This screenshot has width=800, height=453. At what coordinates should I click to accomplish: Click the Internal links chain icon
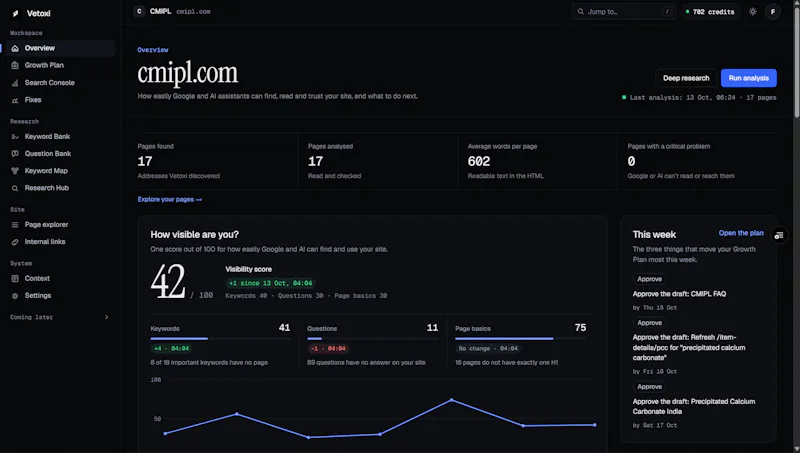click(15, 242)
